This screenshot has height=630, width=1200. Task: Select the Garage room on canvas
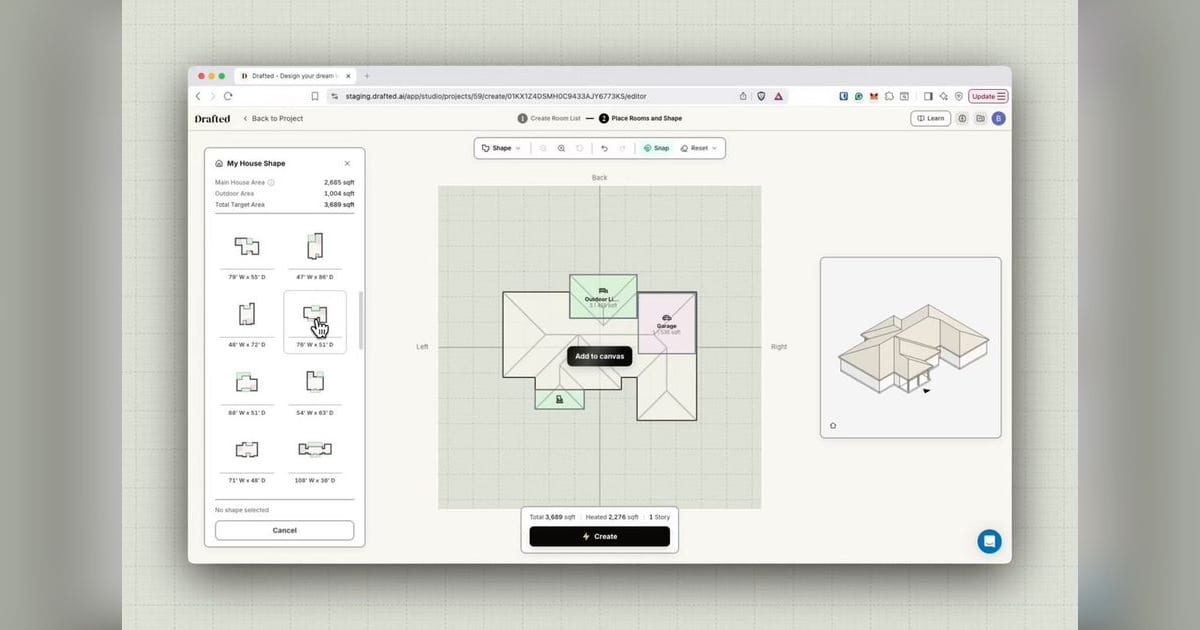tap(667, 322)
